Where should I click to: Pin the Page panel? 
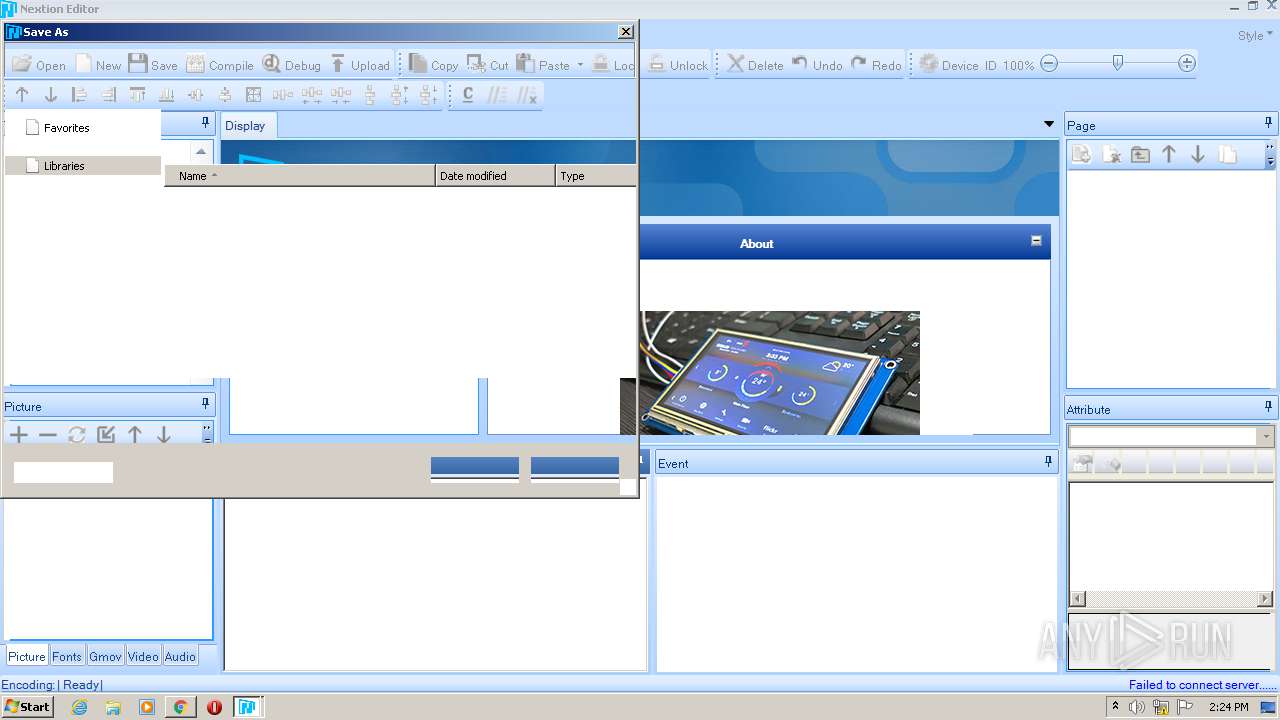[x=1268, y=123]
